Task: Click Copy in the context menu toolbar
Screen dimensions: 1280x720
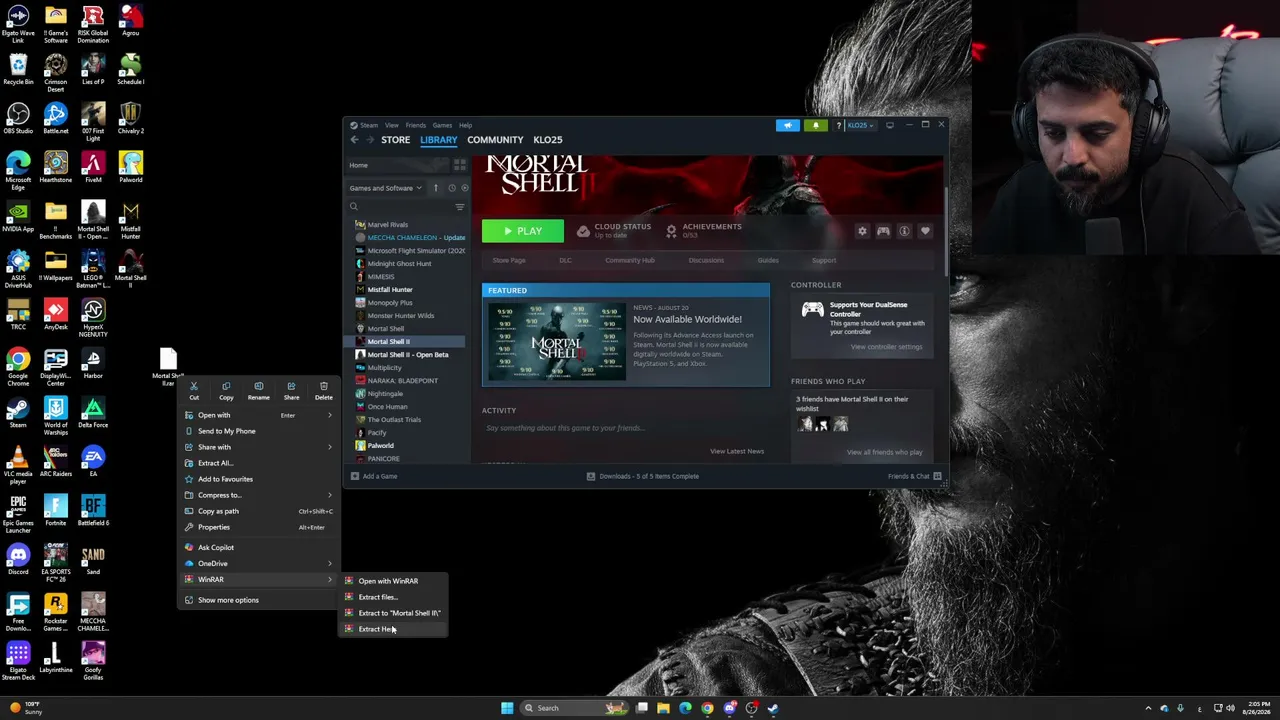Action: 226,390
